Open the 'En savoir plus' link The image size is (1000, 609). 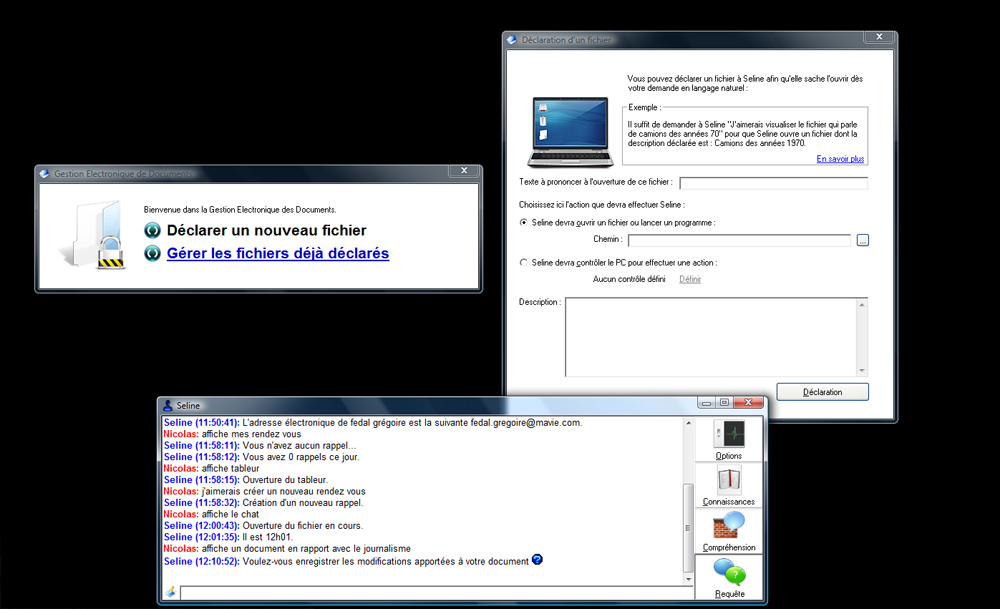[840, 159]
